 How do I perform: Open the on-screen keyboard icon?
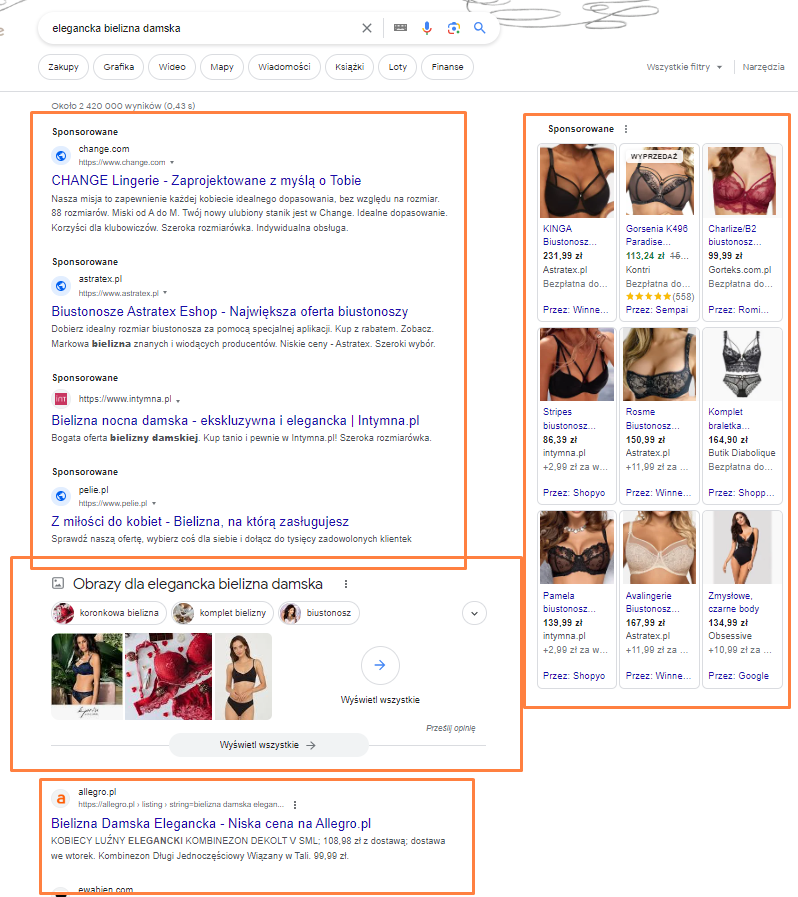pos(400,27)
